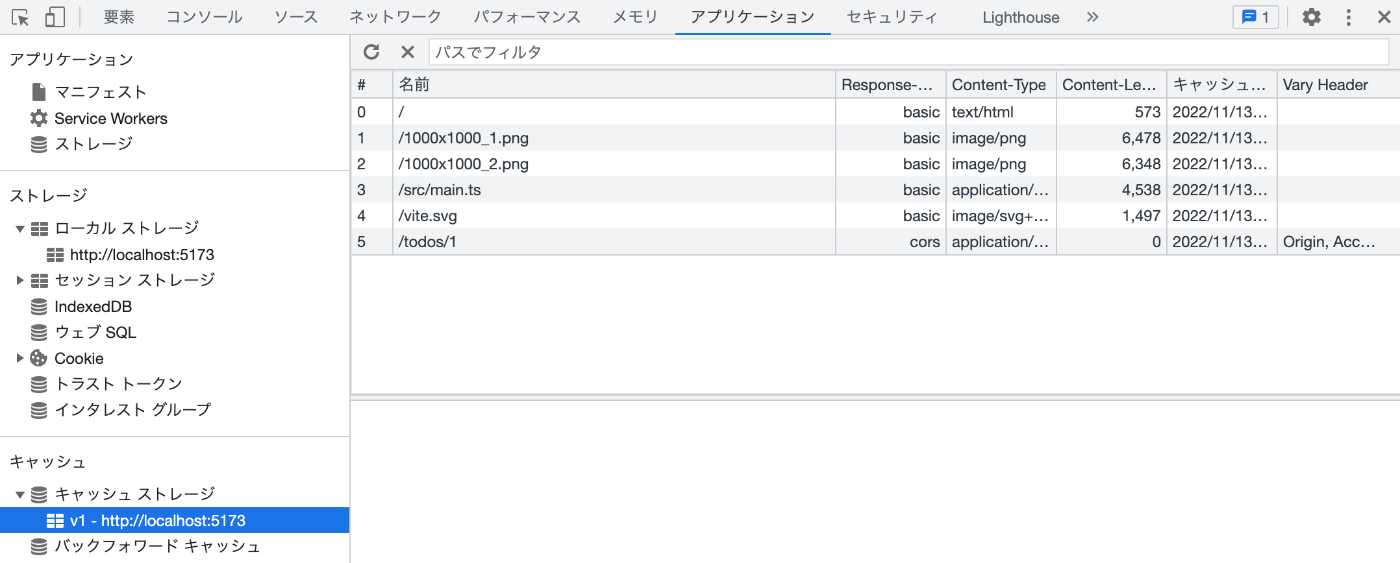
Task: Switch to the パフォーマンス tab
Action: (x=527, y=17)
